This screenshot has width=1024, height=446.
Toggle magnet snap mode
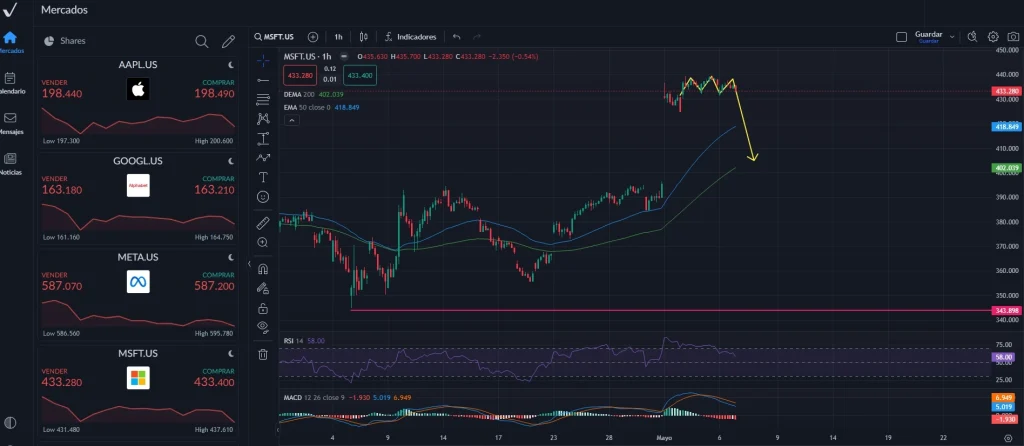coord(263,269)
